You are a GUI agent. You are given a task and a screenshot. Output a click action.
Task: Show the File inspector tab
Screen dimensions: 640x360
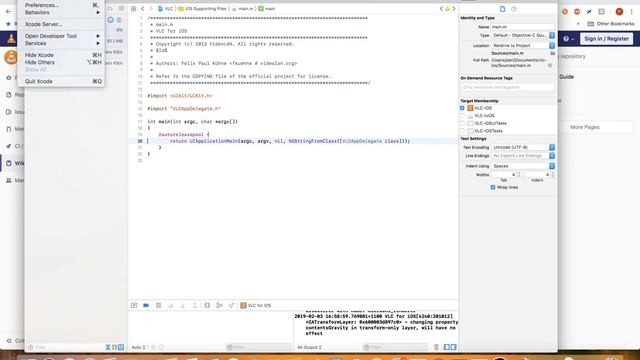click(x=502, y=9)
